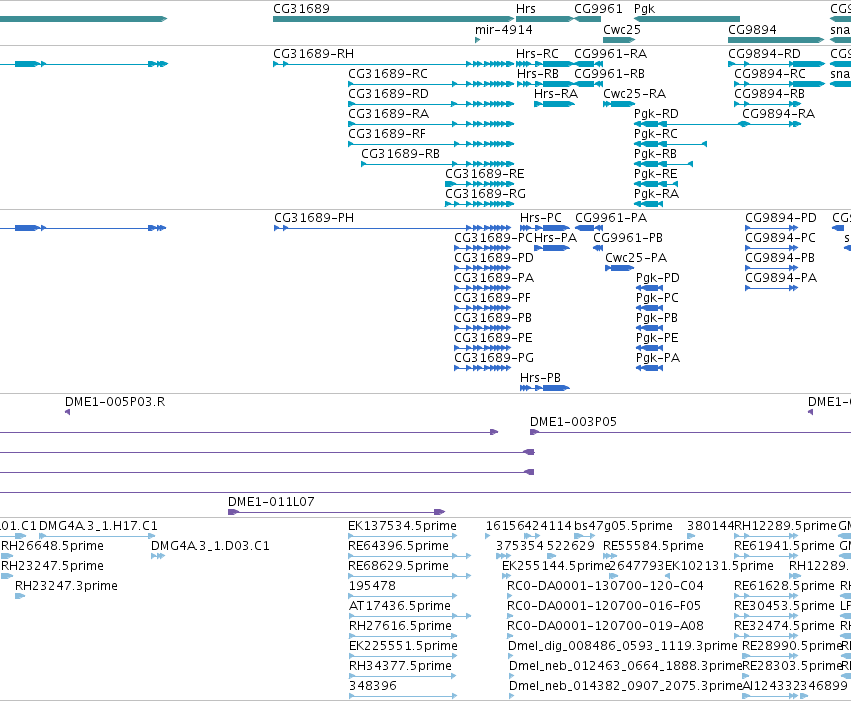Select the AT17436.5prime EST label
The height and width of the screenshot is (701, 851).
coord(399,606)
